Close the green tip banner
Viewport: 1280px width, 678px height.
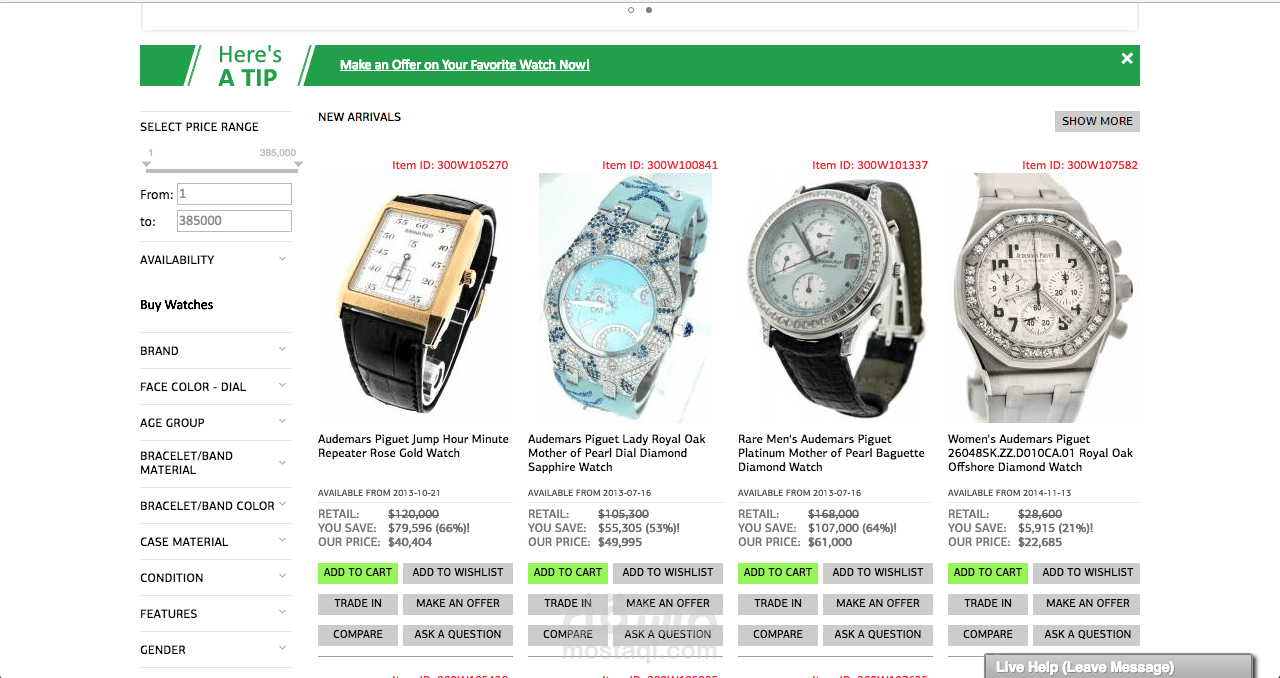click(x=1127, y=58)
